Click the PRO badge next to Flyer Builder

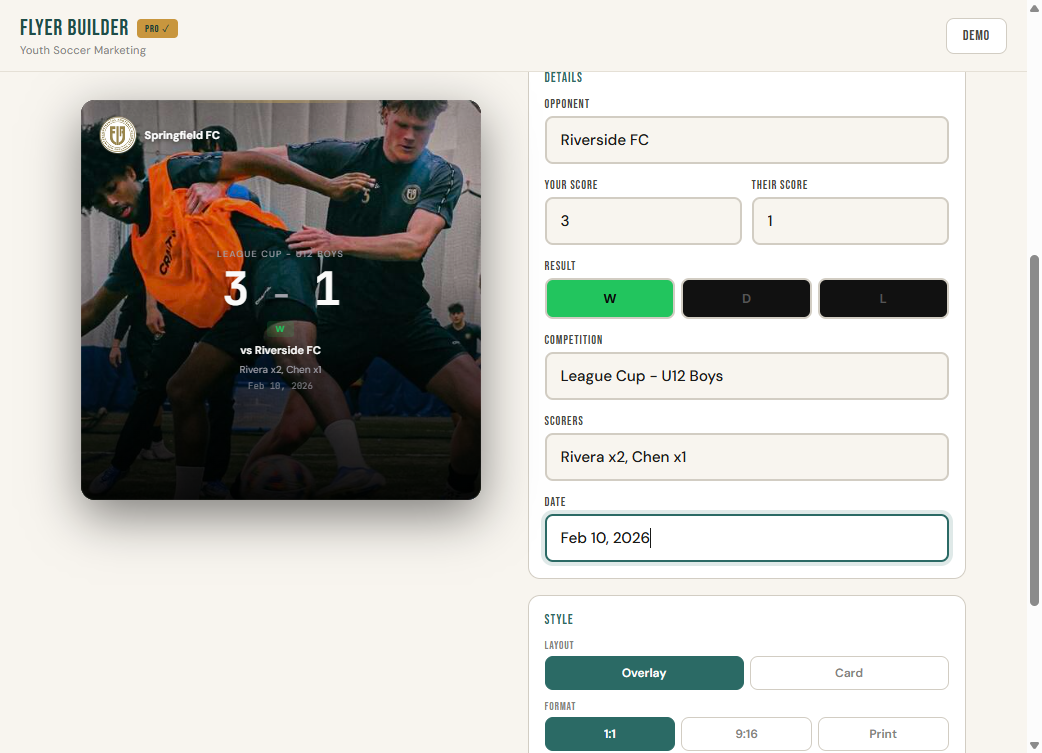click(x=157, y=28)
